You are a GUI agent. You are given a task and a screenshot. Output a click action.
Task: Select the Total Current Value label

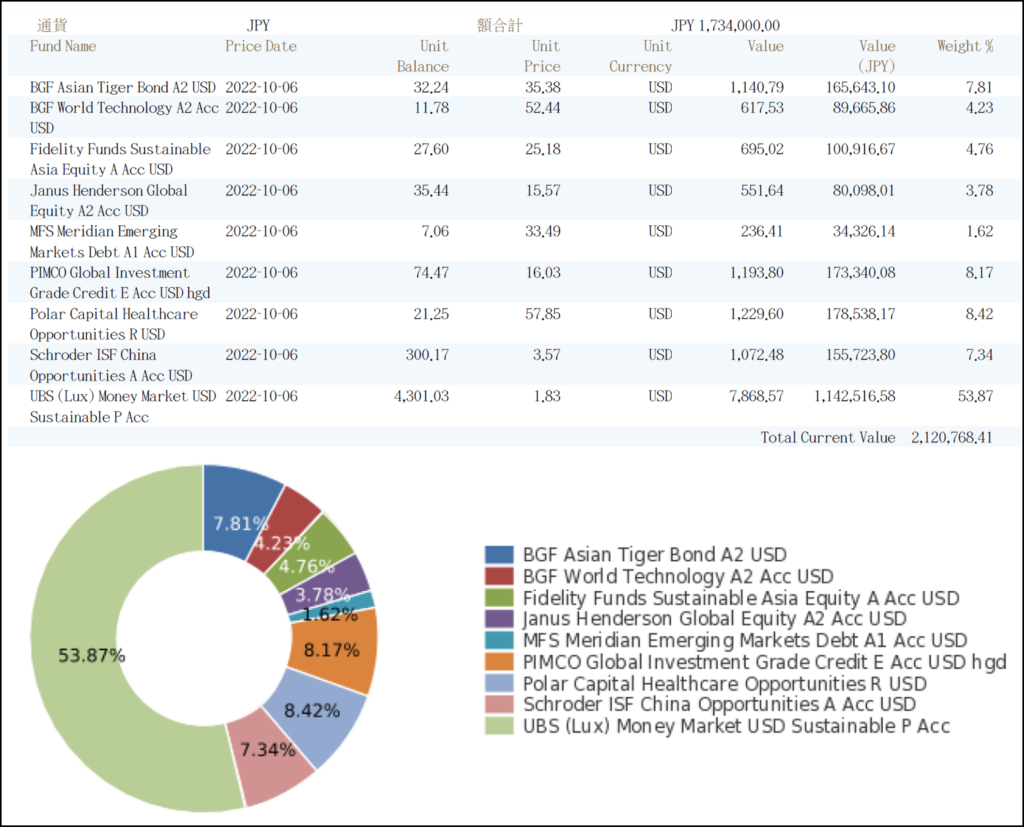[827, 438]
